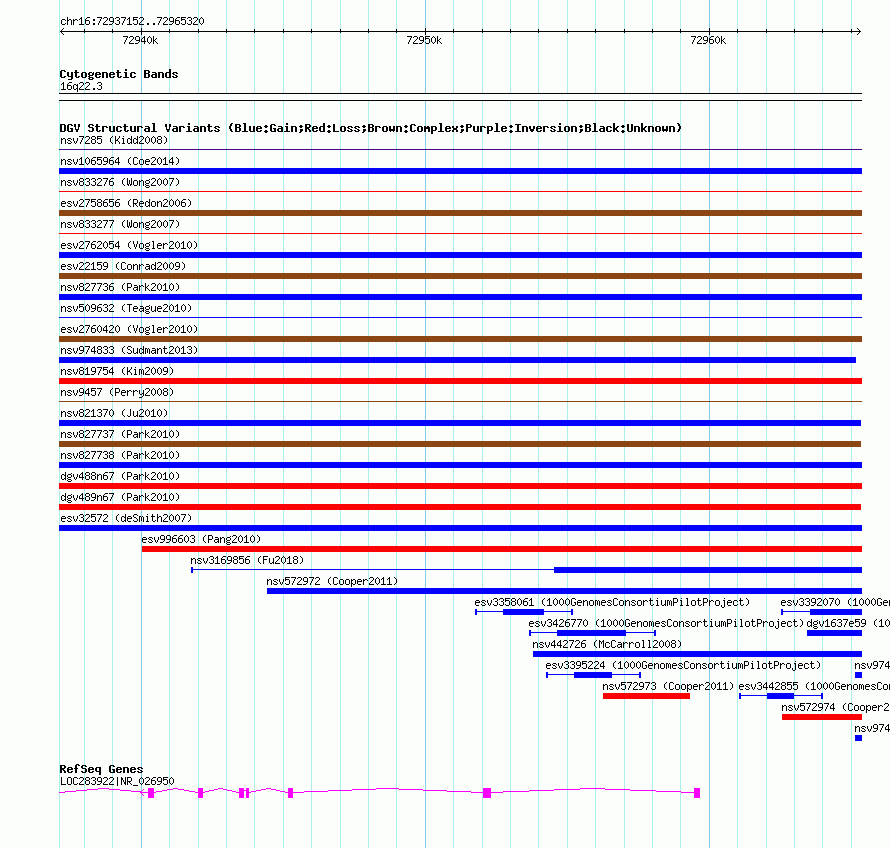Image resolution: width=890 pixels, height=848 pixels.
Task: Open nsv827738 (Park2010) label
Action: (120, 455)
